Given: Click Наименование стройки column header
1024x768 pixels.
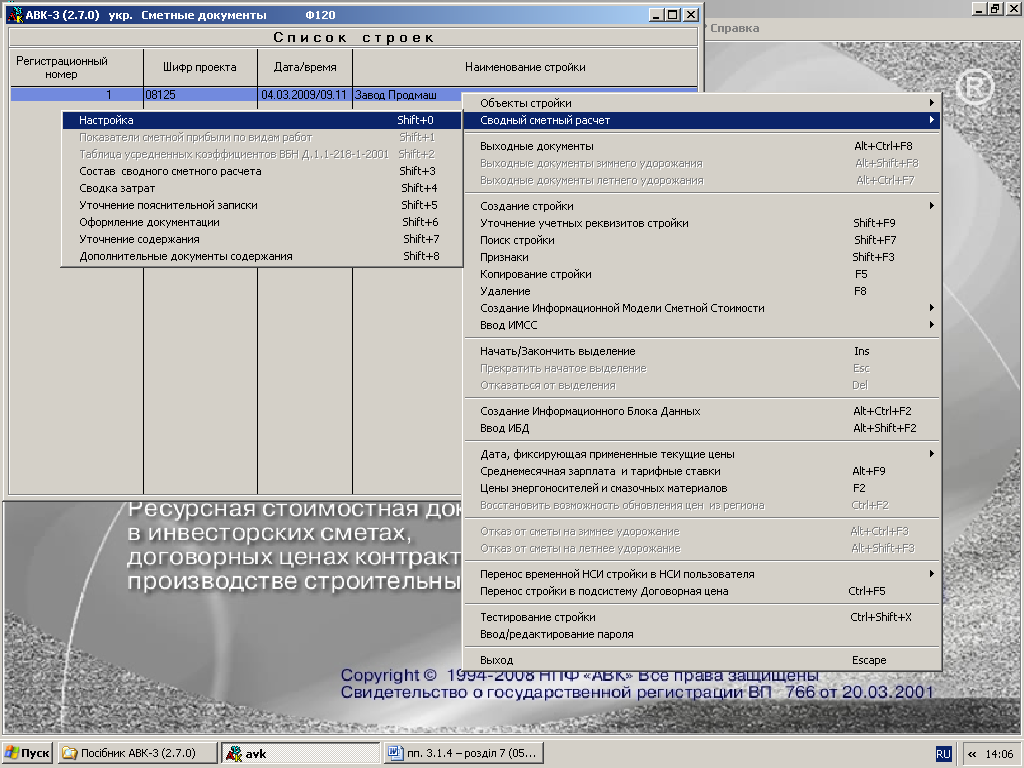Looking at the screenshot, I should click(525, 67).
